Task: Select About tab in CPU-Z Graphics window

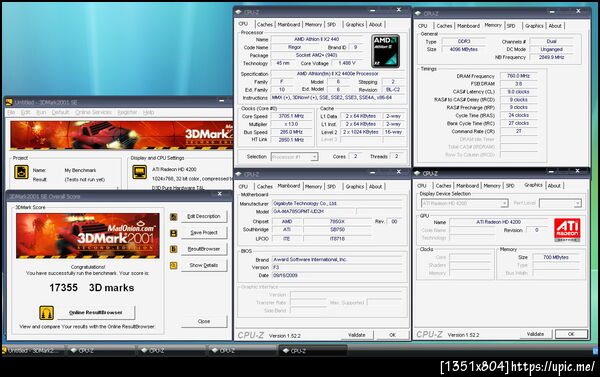Action: 554,186
